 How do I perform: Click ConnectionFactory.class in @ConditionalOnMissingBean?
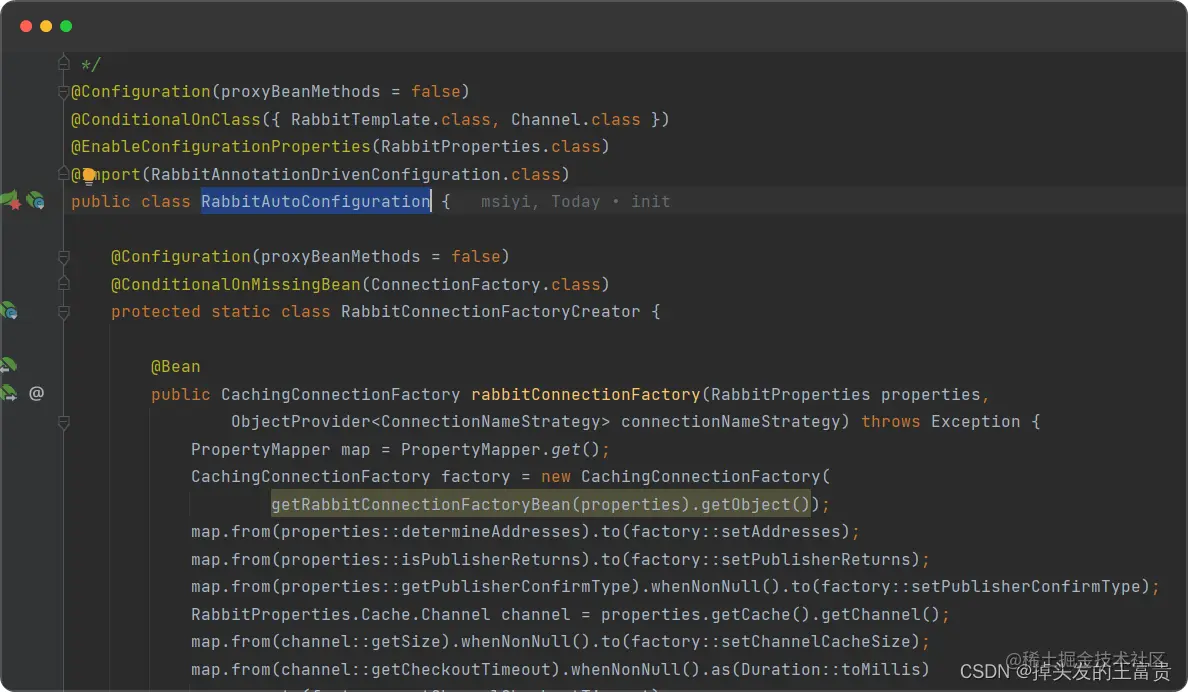tap(485, 284)
